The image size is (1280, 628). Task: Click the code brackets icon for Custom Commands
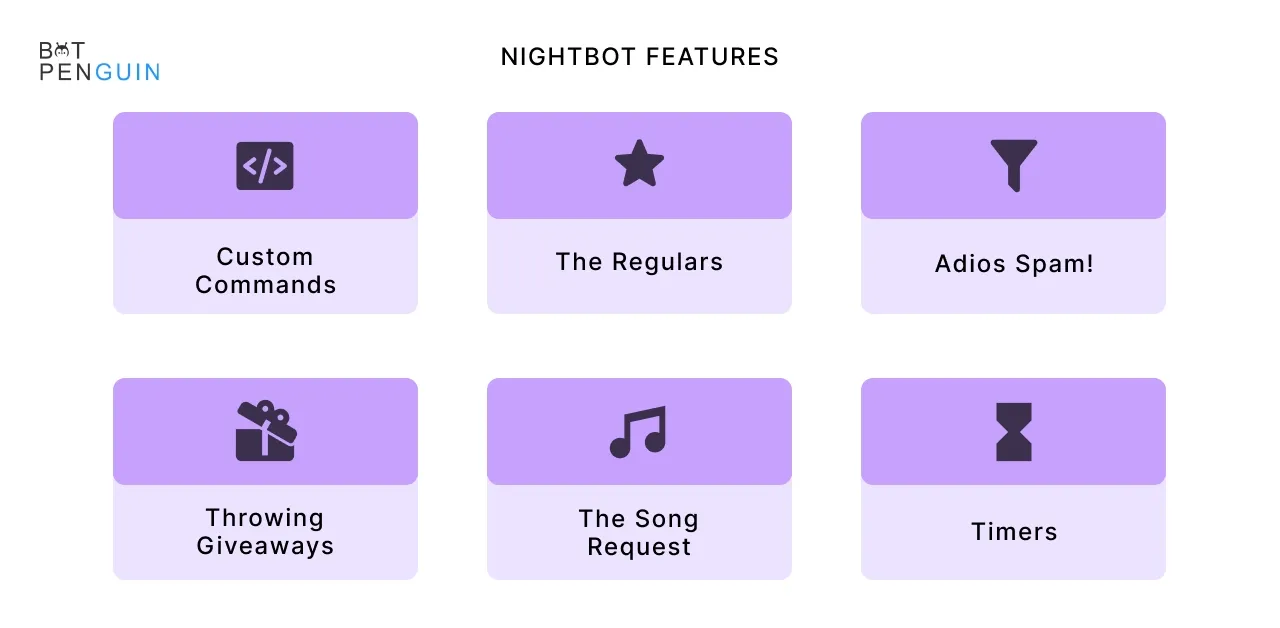click(x=265, y=166)
